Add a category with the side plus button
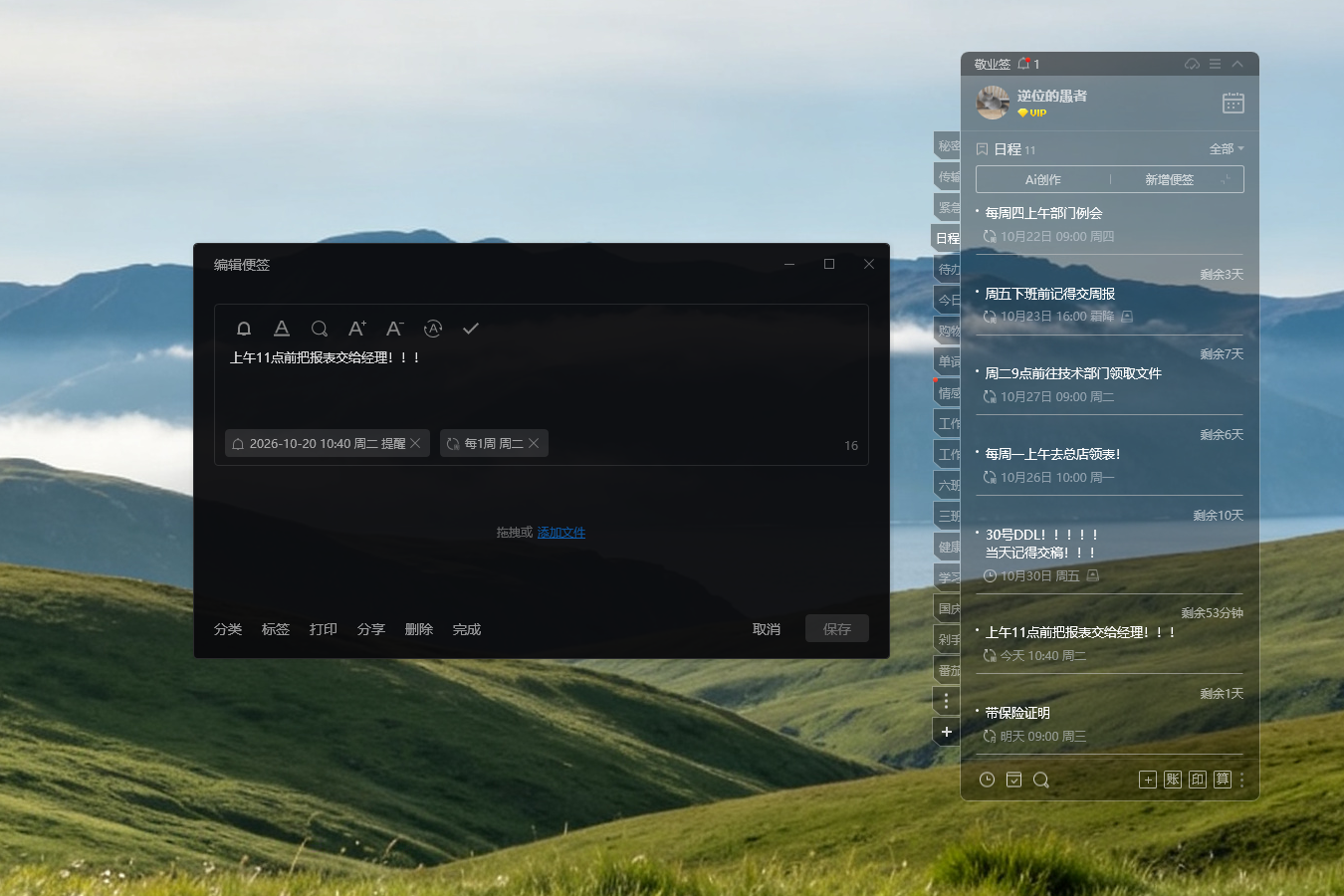 tap(947, 732)
